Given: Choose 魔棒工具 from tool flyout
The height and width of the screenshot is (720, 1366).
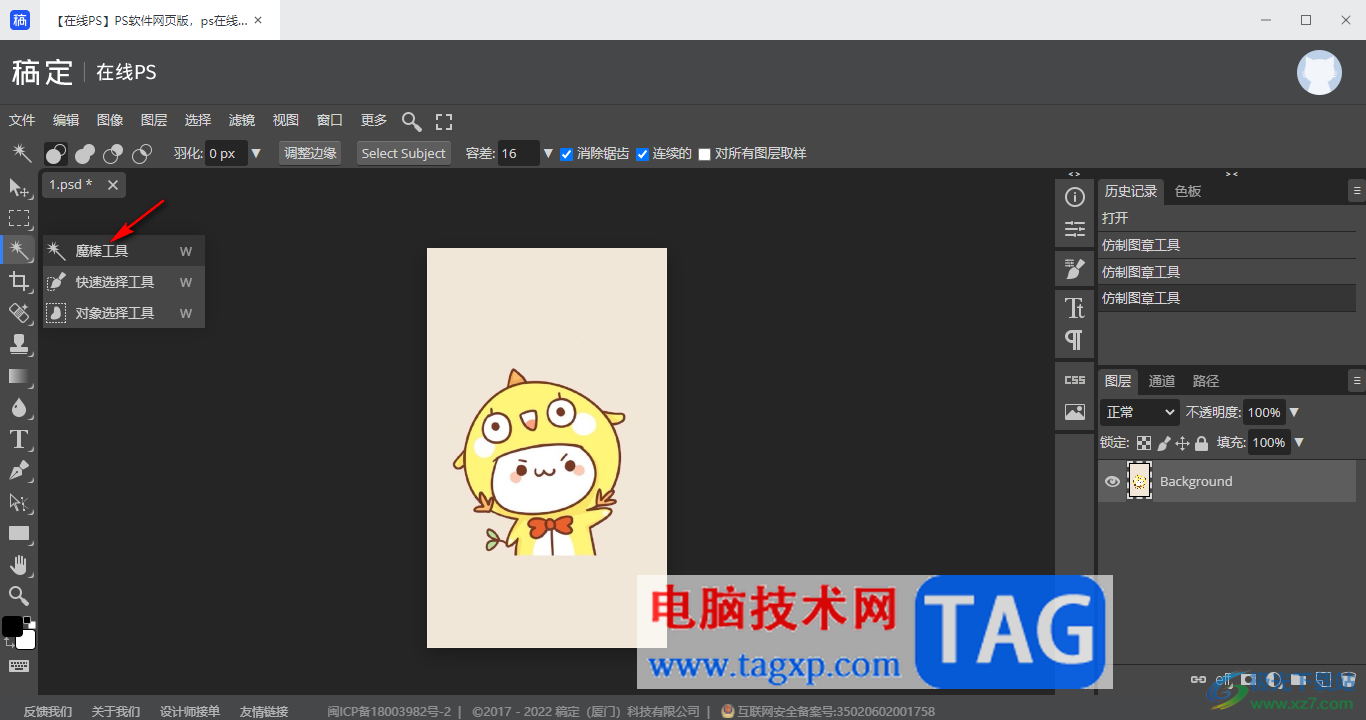Looking at the screenshot, I should coord(124,251).
